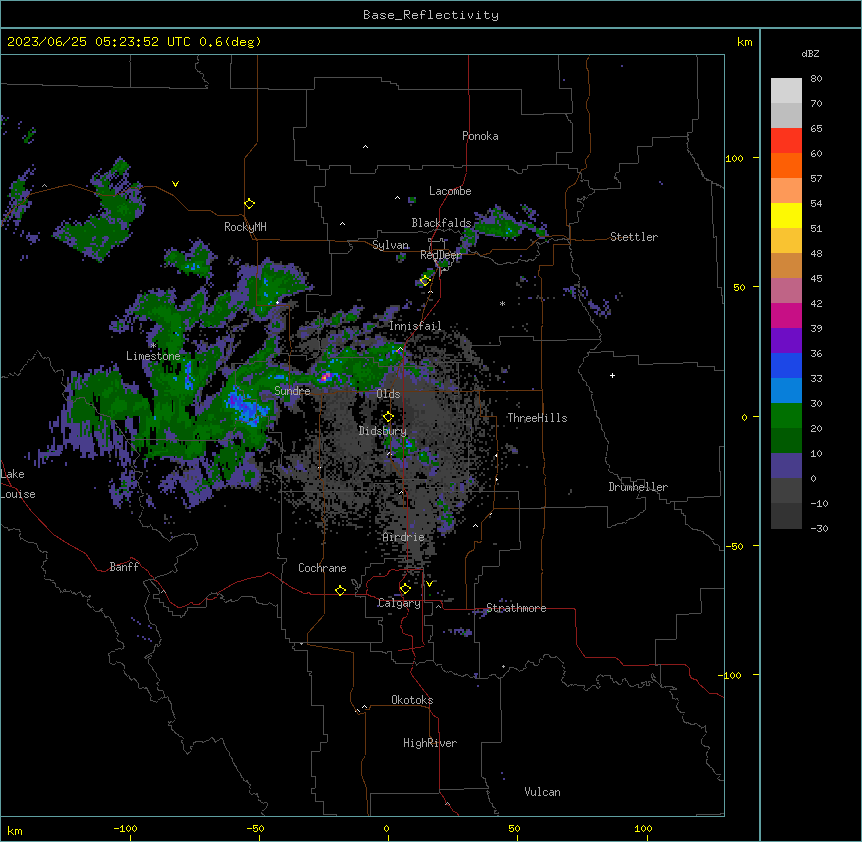Image resolution: width=862 pixels, height=842 pixels.
Task: Click the Sylvan label on the map
Action: [x=390, y=245]
